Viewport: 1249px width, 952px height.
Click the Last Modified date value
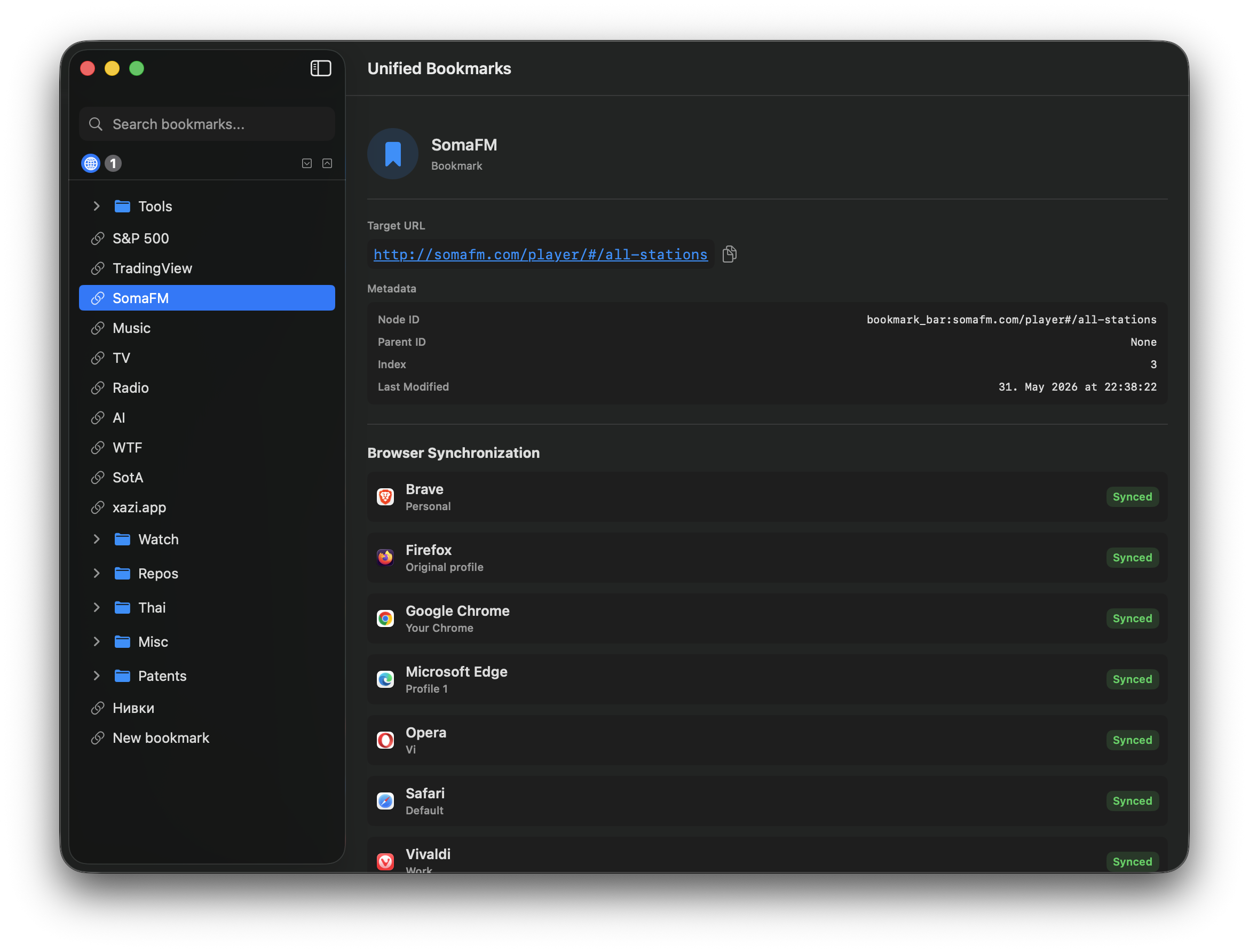click(1077, 387)
